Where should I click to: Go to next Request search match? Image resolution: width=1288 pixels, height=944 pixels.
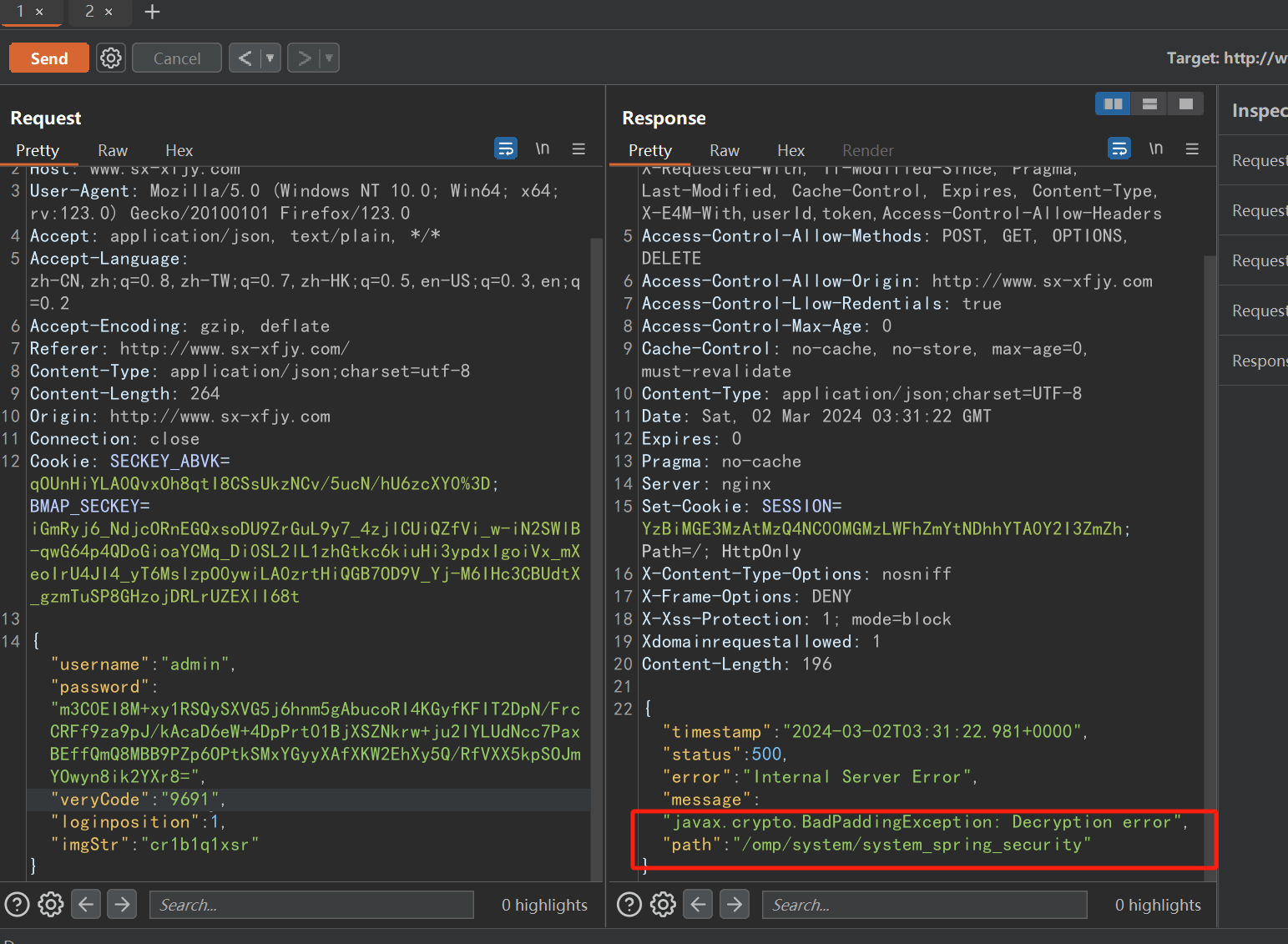tap(122, 904)
